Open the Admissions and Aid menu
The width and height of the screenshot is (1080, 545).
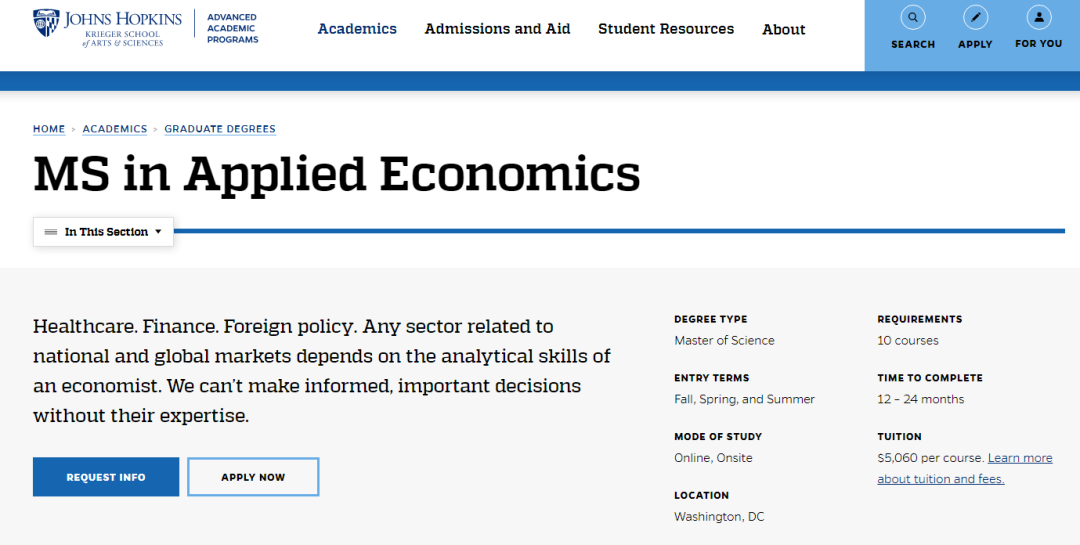[497, 29]
